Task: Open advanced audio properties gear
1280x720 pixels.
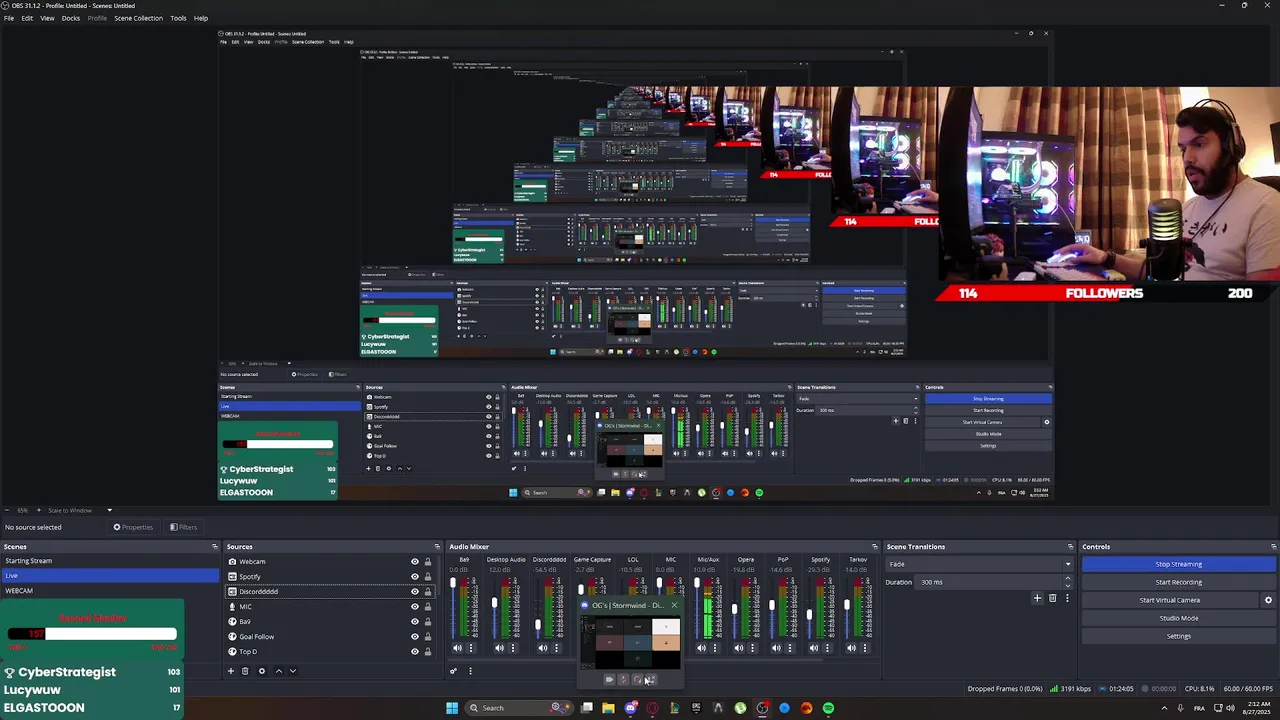Action: pyautogui.click(x=454, y=671)
